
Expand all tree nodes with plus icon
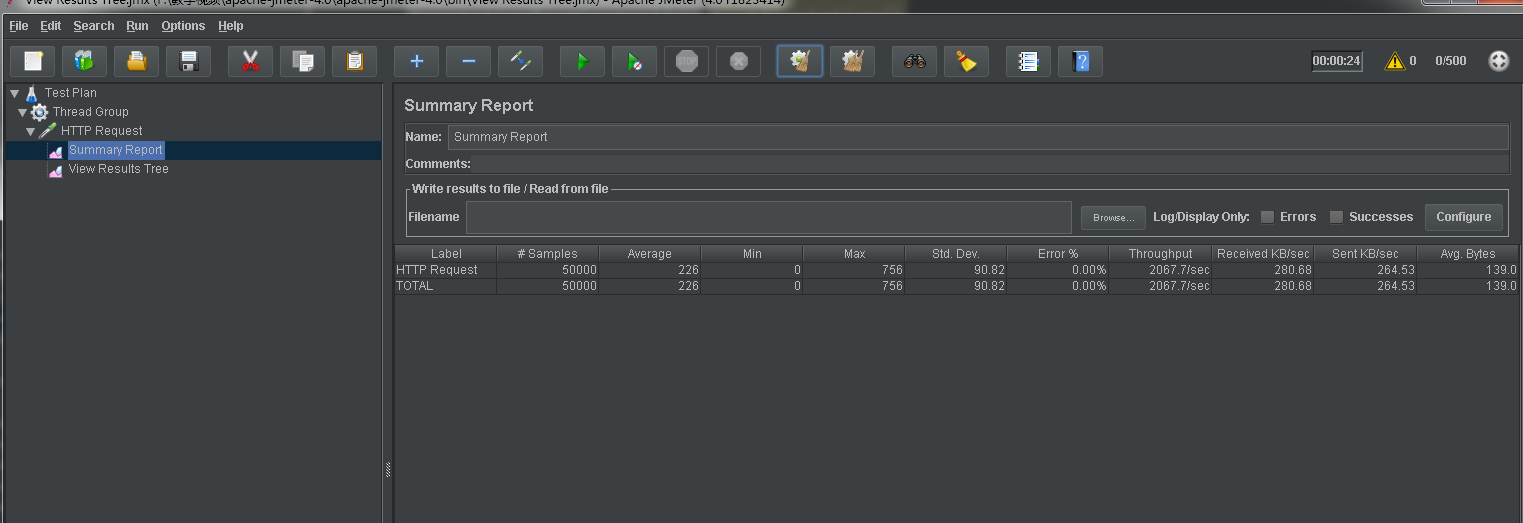tap(416, 62)
